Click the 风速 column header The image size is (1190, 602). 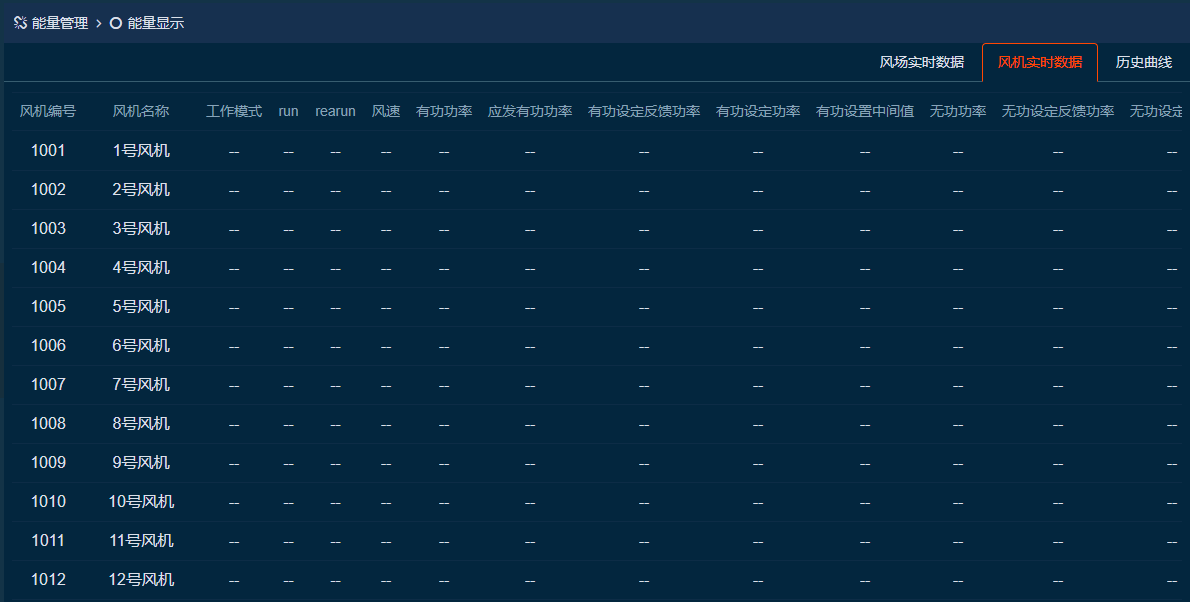(385, 111)
